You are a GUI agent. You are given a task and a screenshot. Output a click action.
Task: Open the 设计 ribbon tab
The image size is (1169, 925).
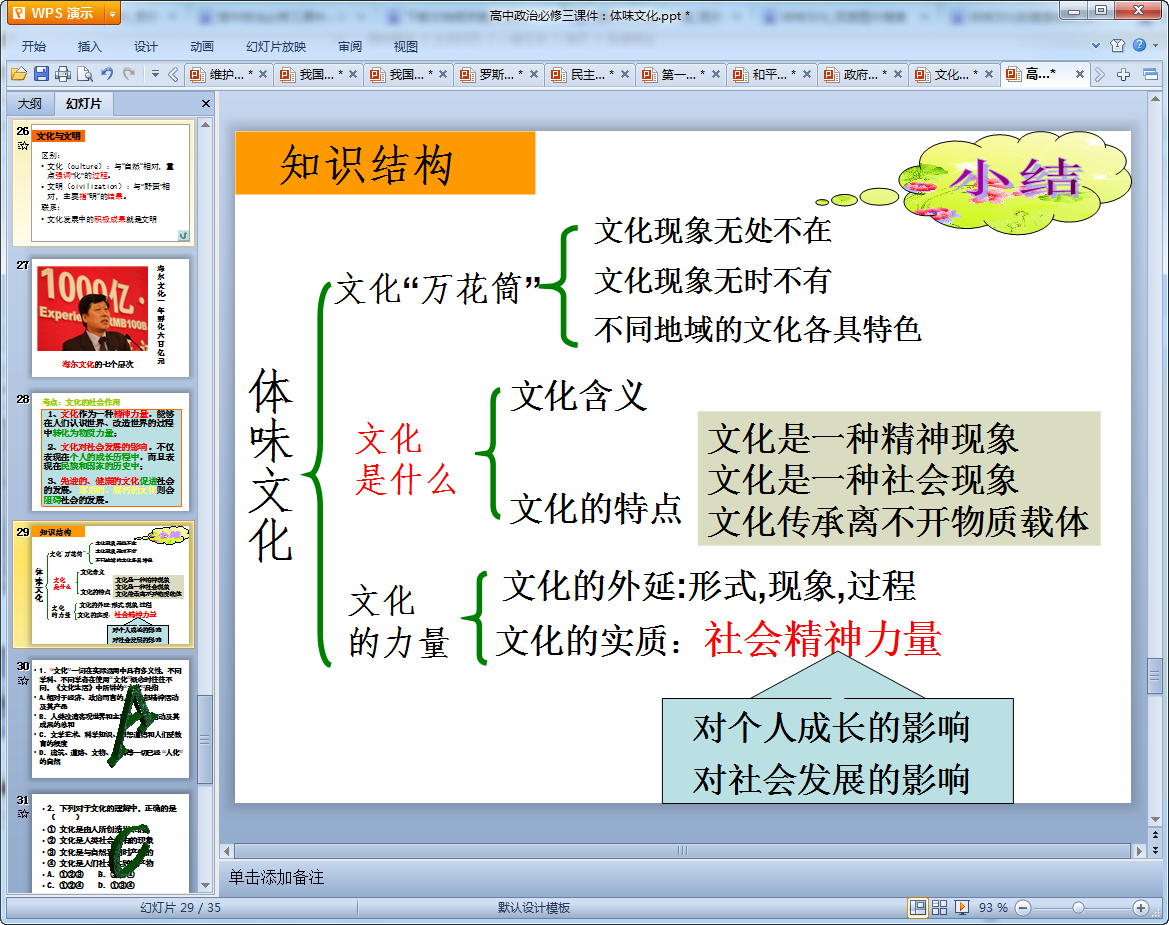(145, 46)
